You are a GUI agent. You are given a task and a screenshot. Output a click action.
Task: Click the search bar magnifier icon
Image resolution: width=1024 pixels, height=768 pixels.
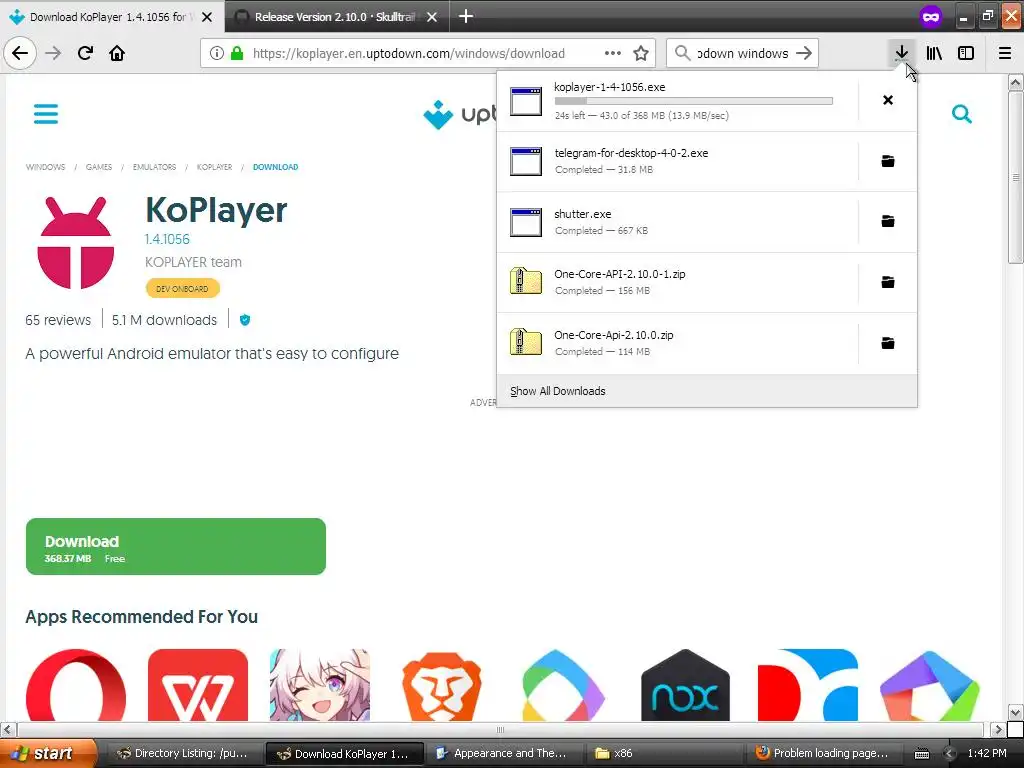pyautogui.click(x=682, y=53)
